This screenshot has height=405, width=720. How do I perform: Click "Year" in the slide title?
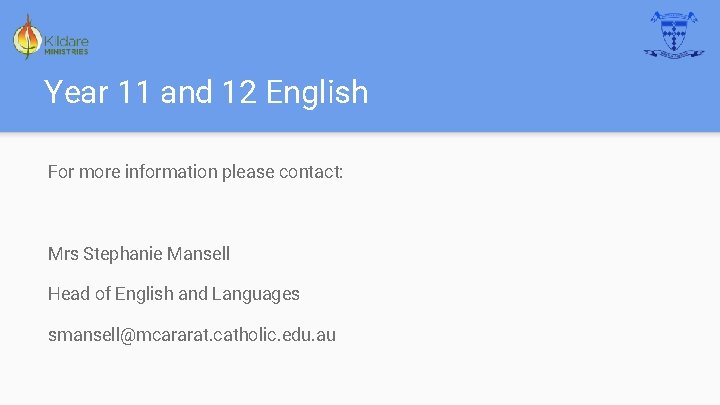[x=77, y=92]
